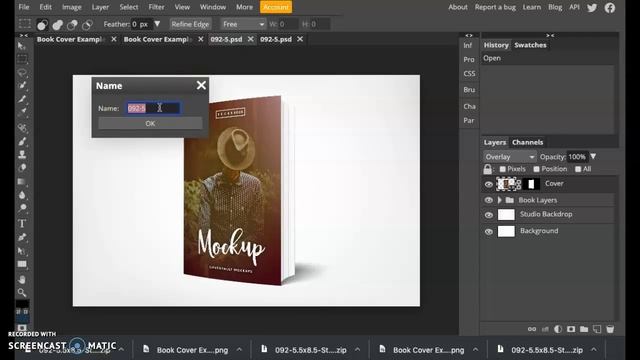Create a new layer
The width and height of the screenshot is (640, 360).
(x=597, y=329)
